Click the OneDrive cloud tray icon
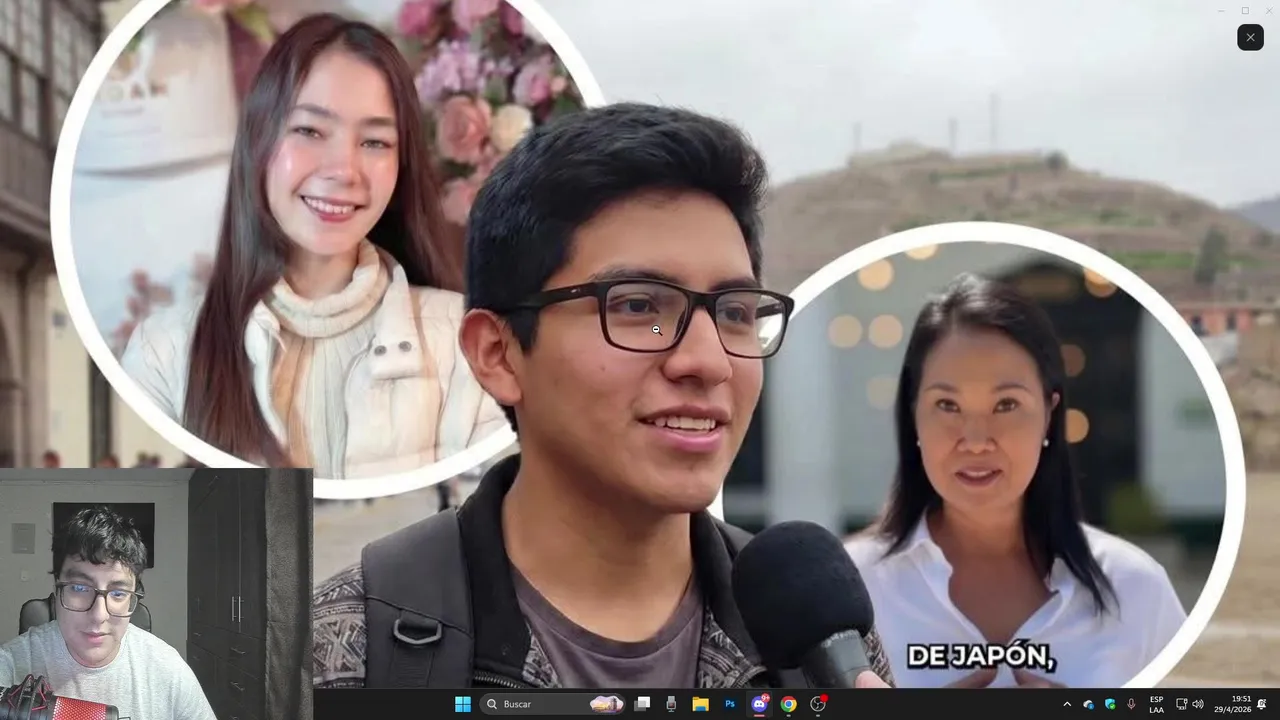Viewport: 1280px width, 720px height. point(1089,704)
